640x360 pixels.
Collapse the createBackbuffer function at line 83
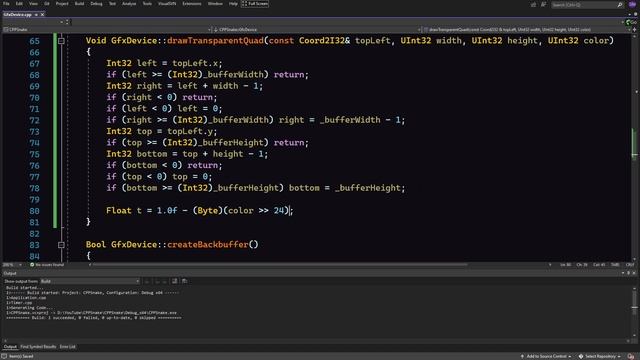pos(61,245)
